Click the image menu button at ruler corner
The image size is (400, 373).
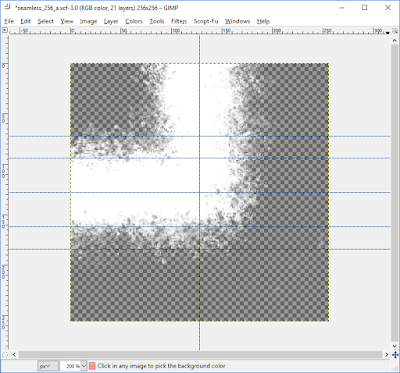(5, 30)
